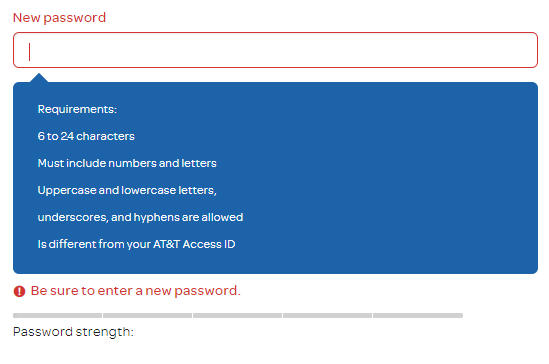
Task: Click the third password strength bar segment
Action: click(237, 315)
